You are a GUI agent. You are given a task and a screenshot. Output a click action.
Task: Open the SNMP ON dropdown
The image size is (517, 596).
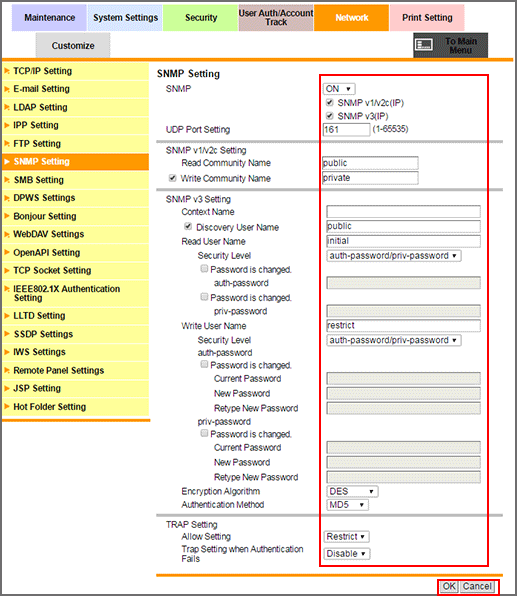[x=339, y=89]
